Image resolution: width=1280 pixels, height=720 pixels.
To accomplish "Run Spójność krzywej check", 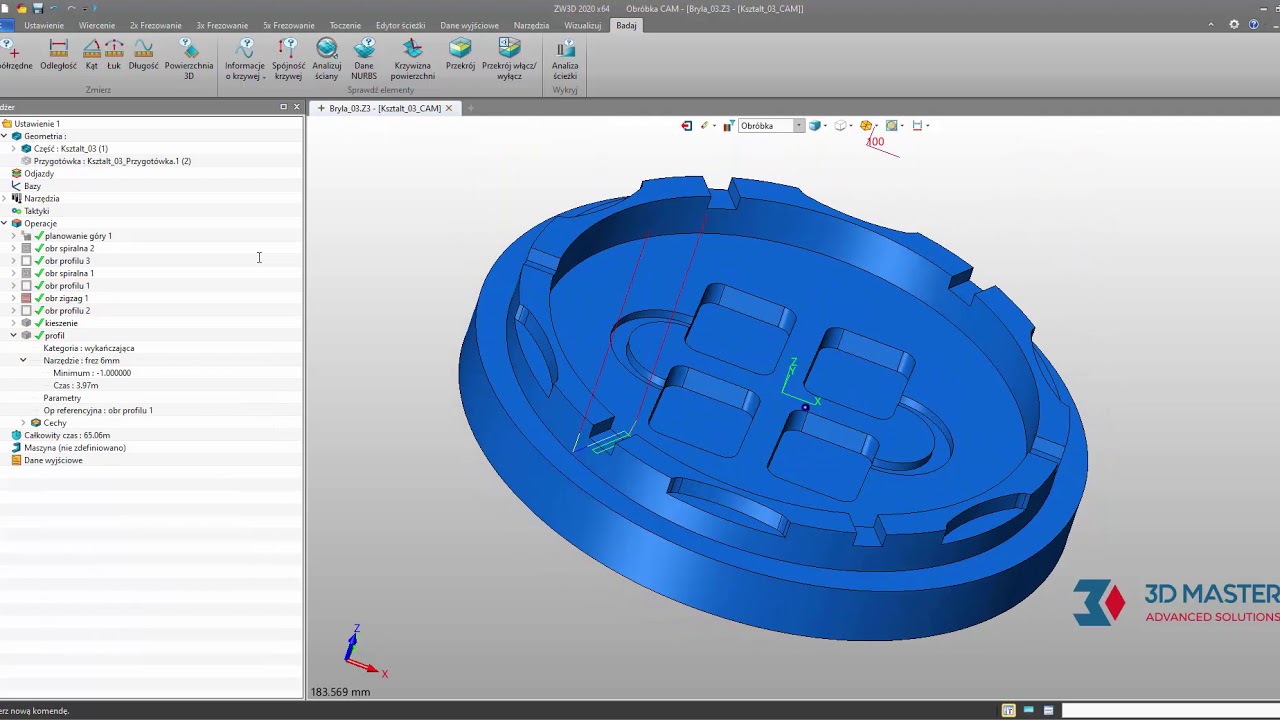I will (x=288, y=59).
